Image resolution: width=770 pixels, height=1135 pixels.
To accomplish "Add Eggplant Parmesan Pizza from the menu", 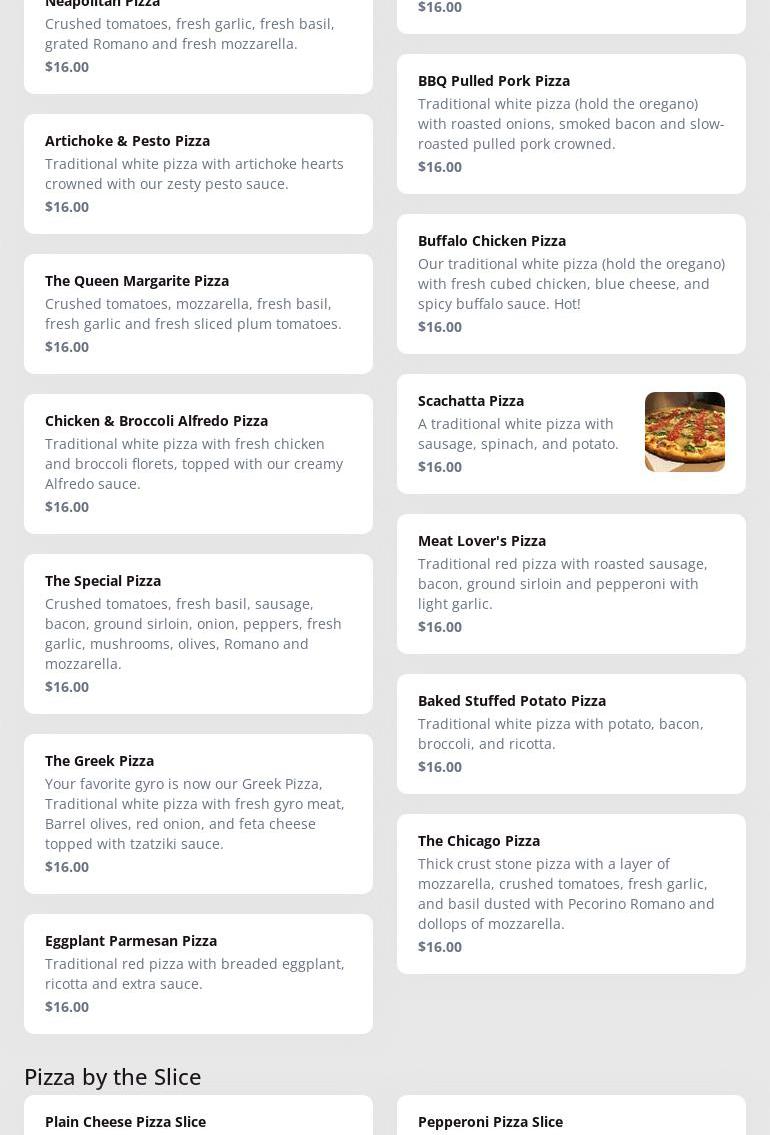I will pyautogui.click(x=198, y=973).
